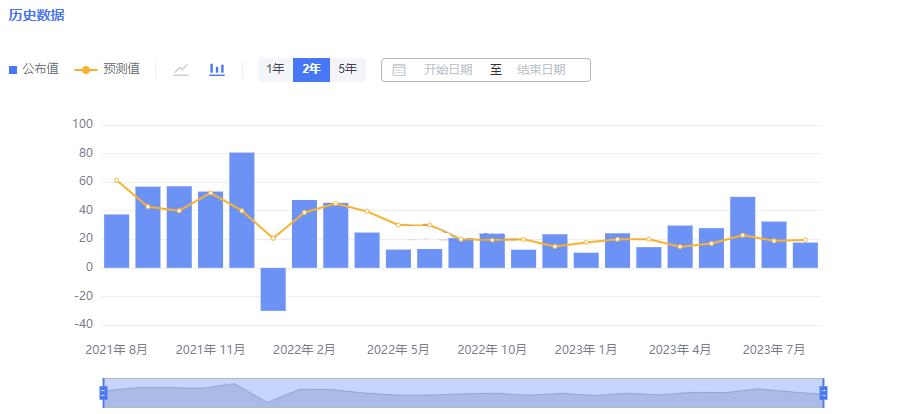Click right handle of zoom slider

823,393
